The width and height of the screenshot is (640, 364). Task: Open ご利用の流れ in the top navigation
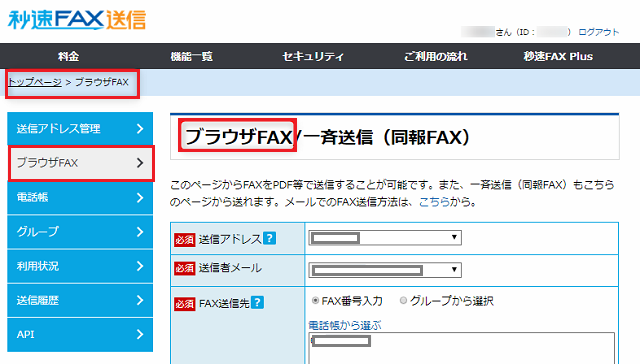pyautogui.click(x=436, y=56)
